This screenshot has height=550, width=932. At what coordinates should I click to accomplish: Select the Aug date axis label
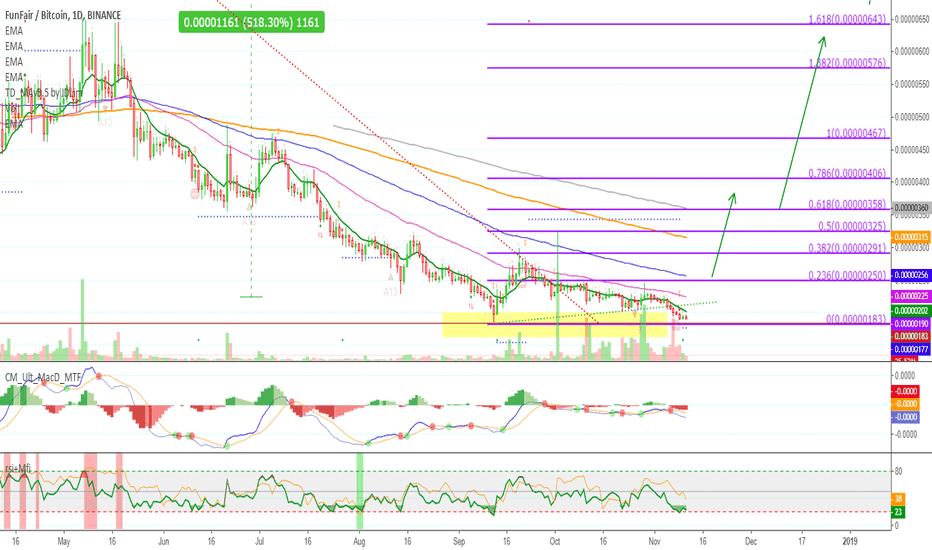[x=358, y=541]
